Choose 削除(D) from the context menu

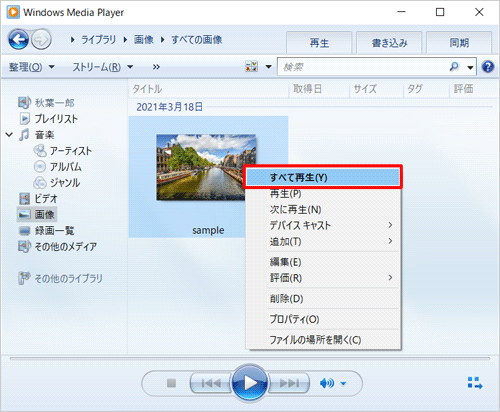pos(323,299)
